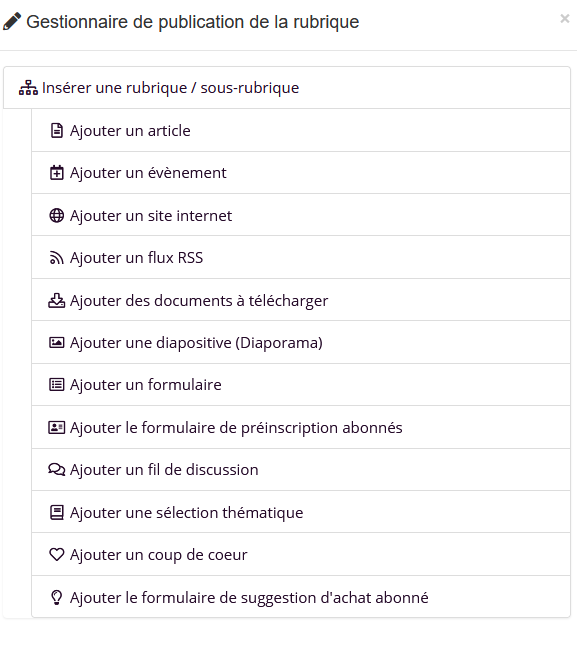Click the document icon for Ajouter un article
This screenshot has height=645, width=577.
(x=56, y=130)
